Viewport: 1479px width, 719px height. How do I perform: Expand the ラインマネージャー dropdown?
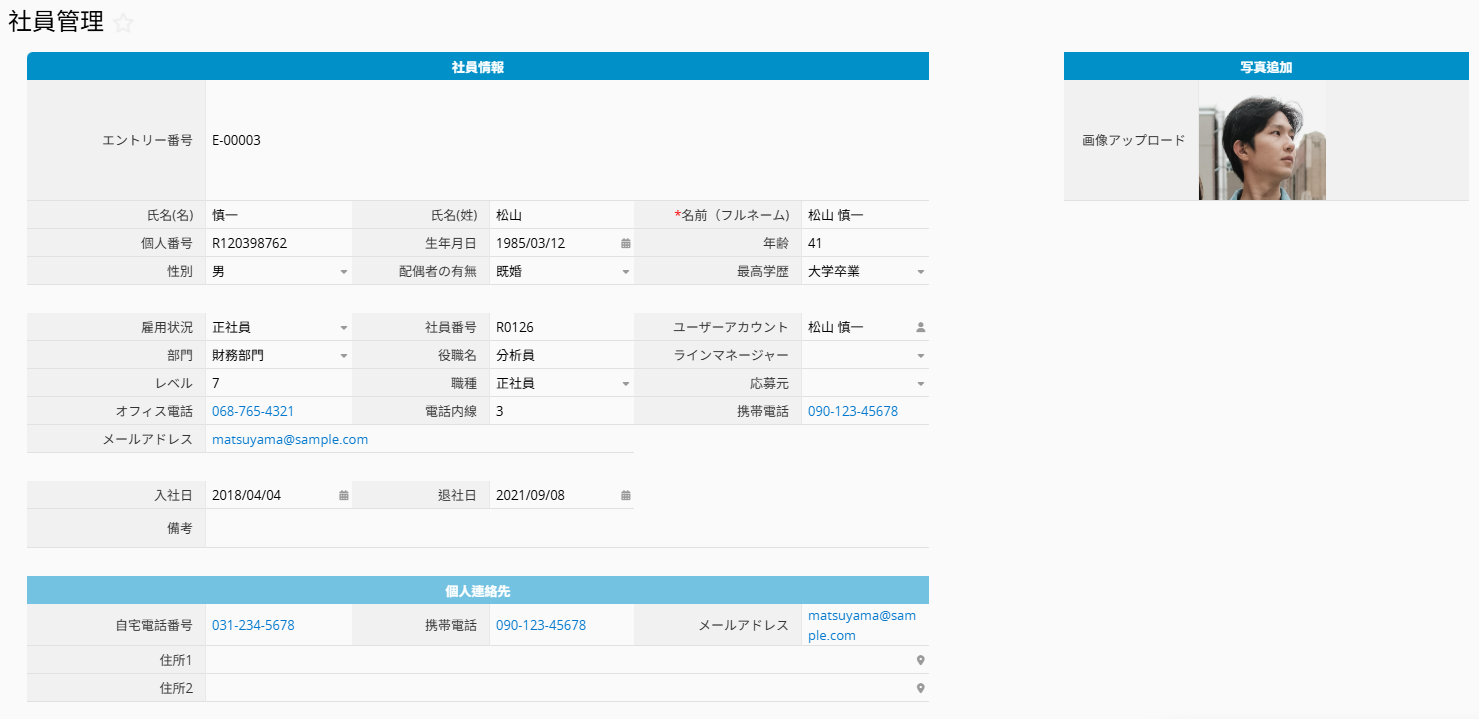920,356
